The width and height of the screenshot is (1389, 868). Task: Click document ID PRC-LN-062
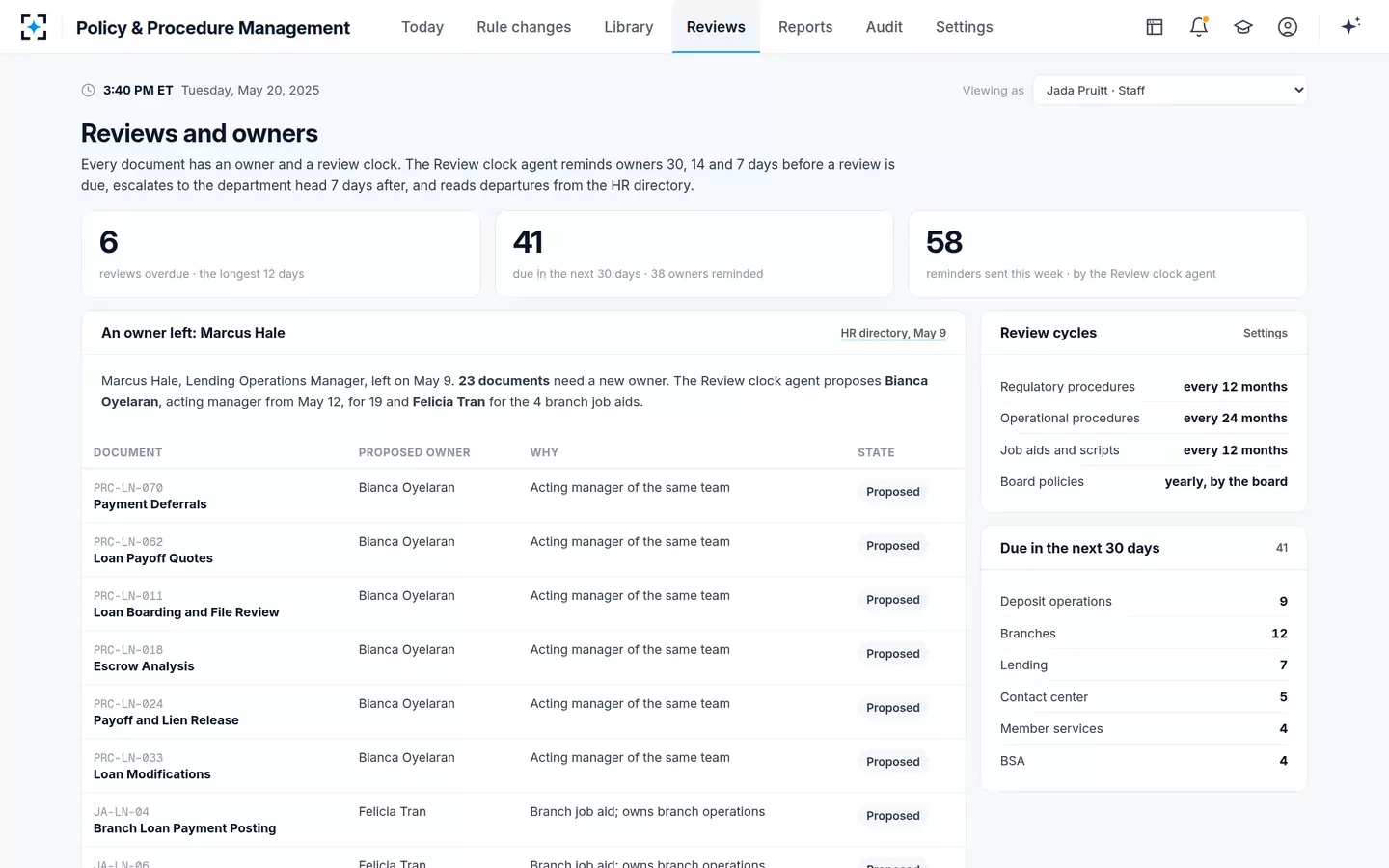pos(128,542)
